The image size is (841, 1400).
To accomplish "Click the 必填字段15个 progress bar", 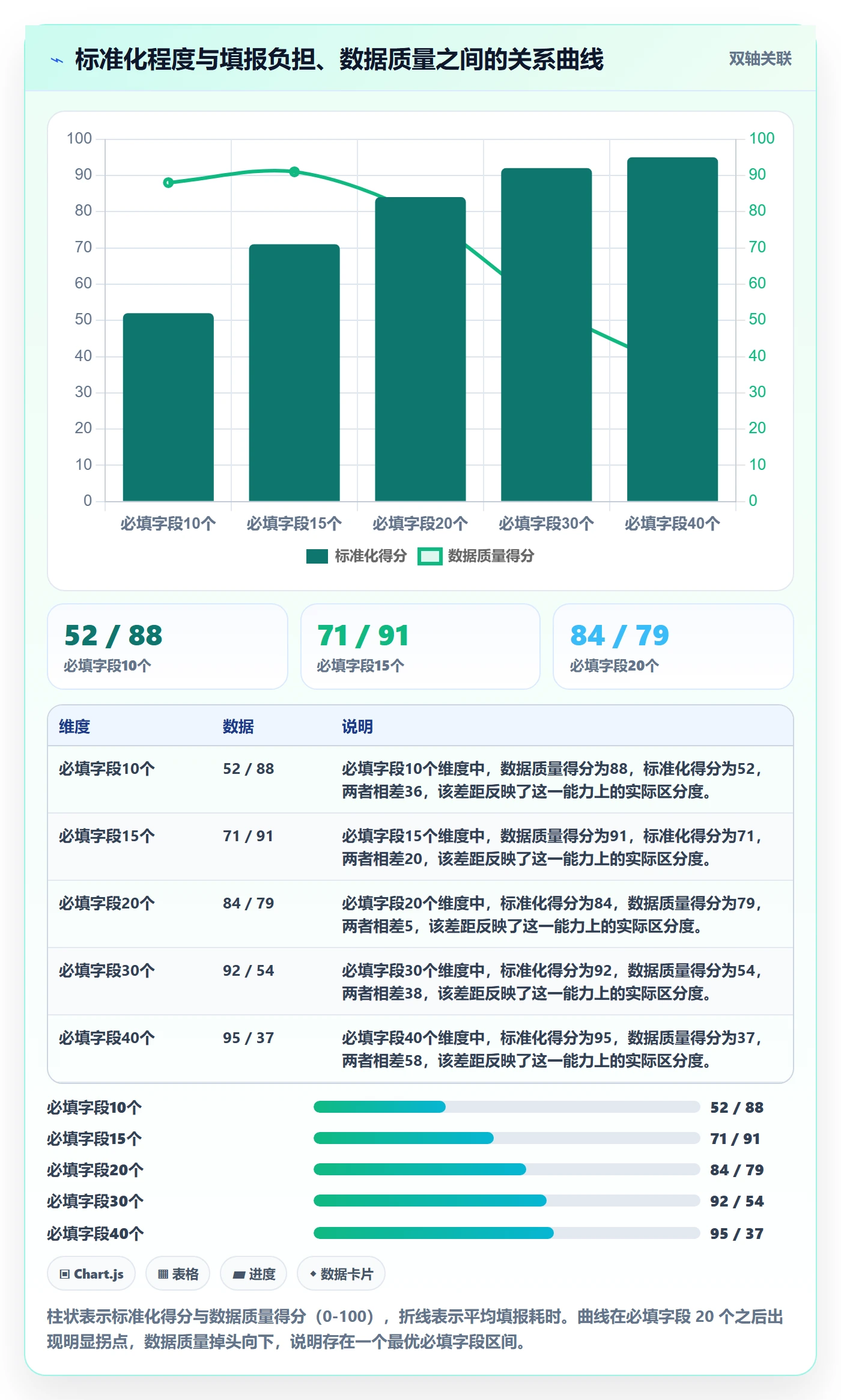I will coord(506,1138).
